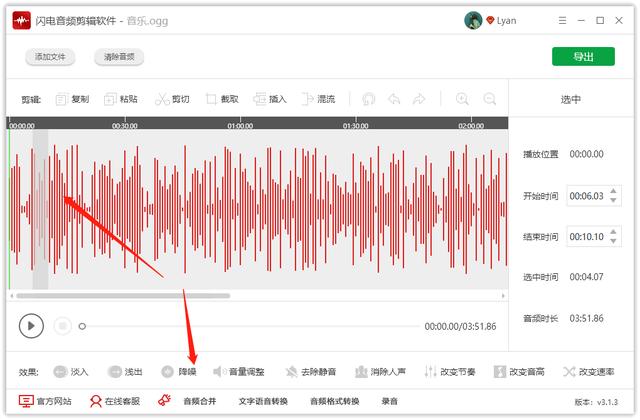Click the gray selected region in waveform
Viewport: 640px width, 420px height.
[40, 209]
